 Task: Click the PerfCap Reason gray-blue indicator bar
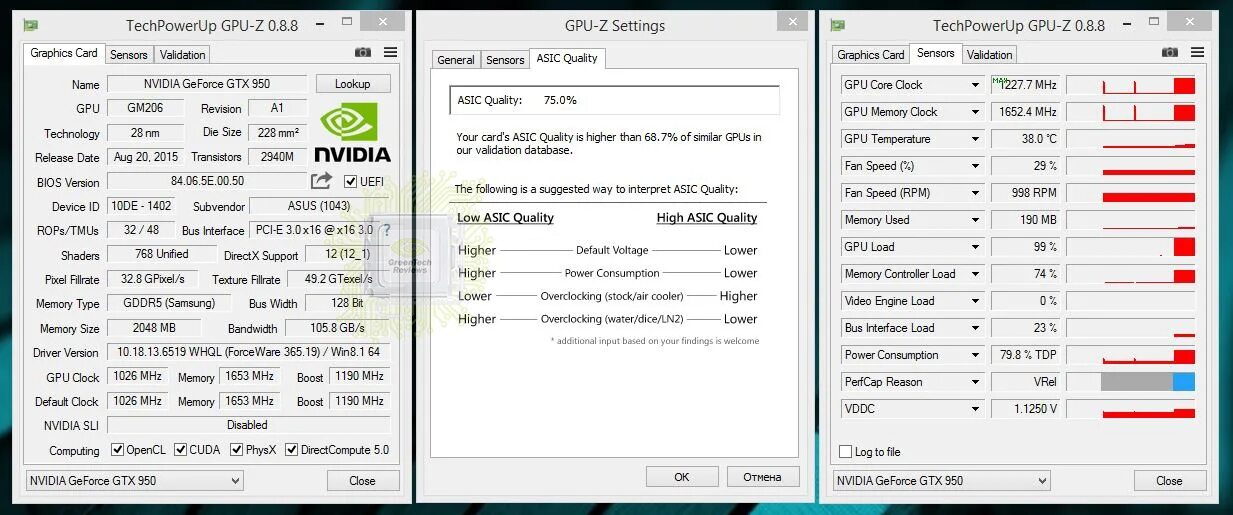click(1131, 382)
